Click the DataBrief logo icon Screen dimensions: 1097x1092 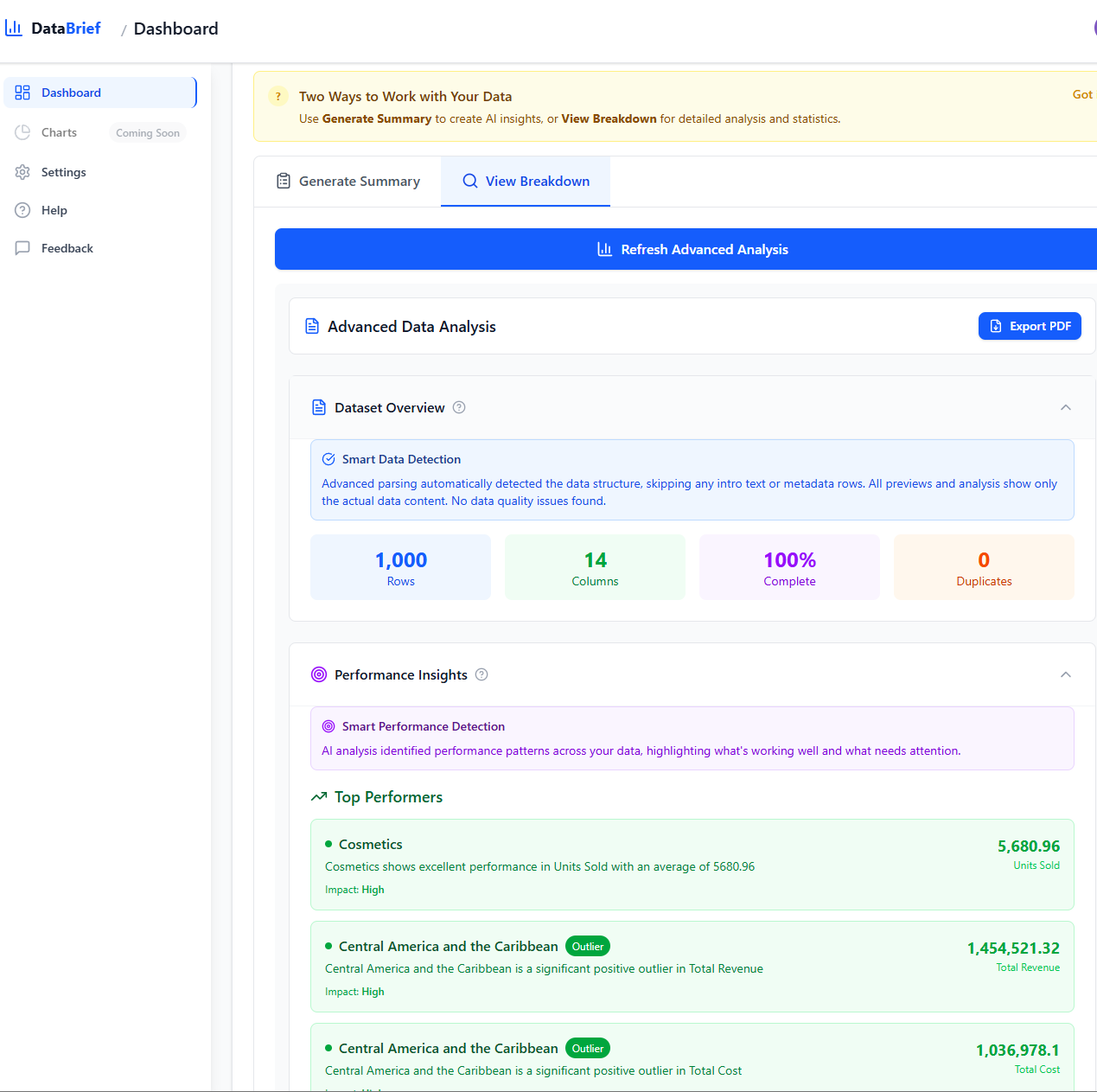click(14, 28)
